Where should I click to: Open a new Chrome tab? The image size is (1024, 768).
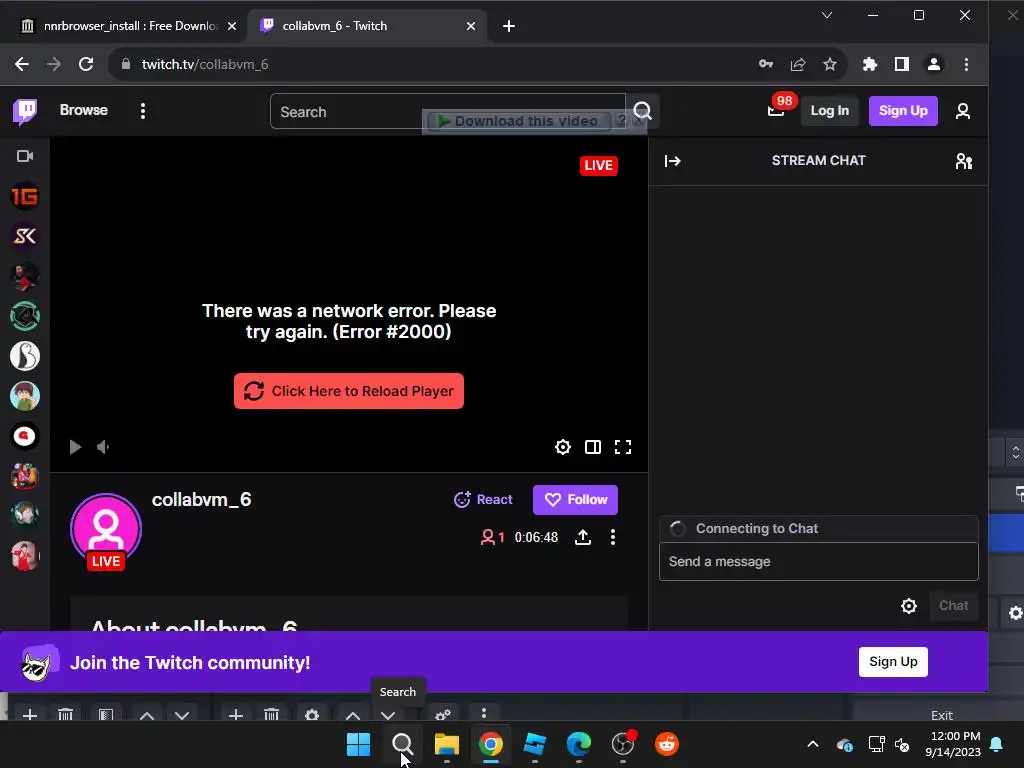[x=509, y=26]
